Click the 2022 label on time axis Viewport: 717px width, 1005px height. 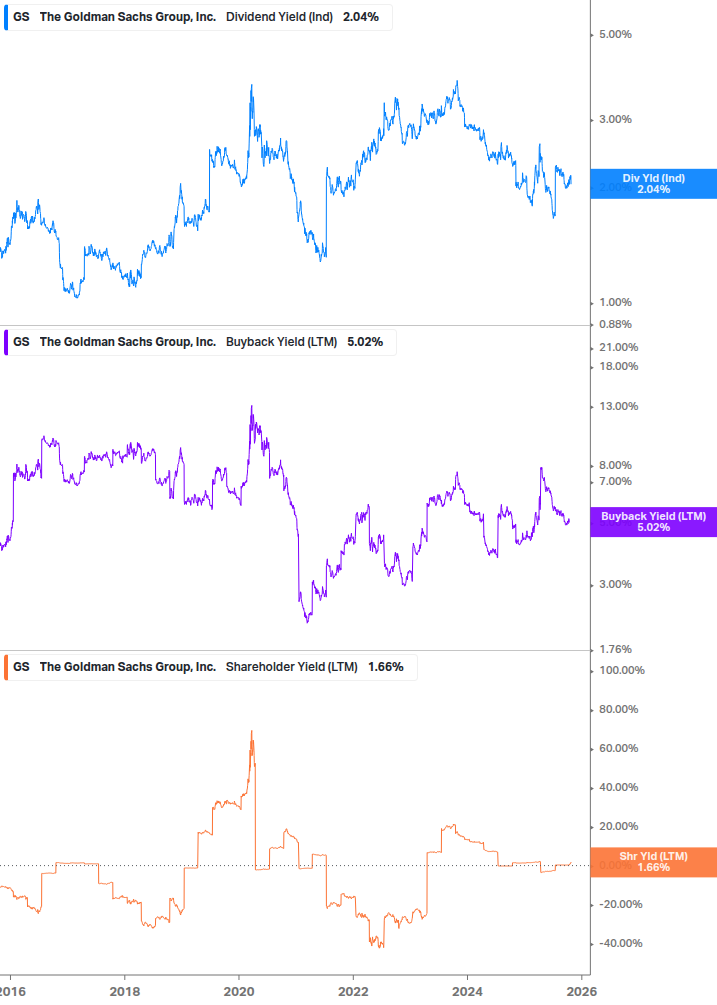coord(353,990)
